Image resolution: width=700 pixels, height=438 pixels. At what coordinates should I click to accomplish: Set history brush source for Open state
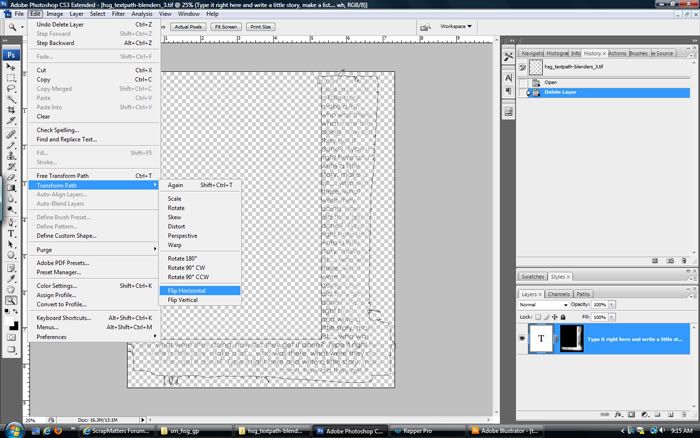pyautogui.click(x=524, y=82)
